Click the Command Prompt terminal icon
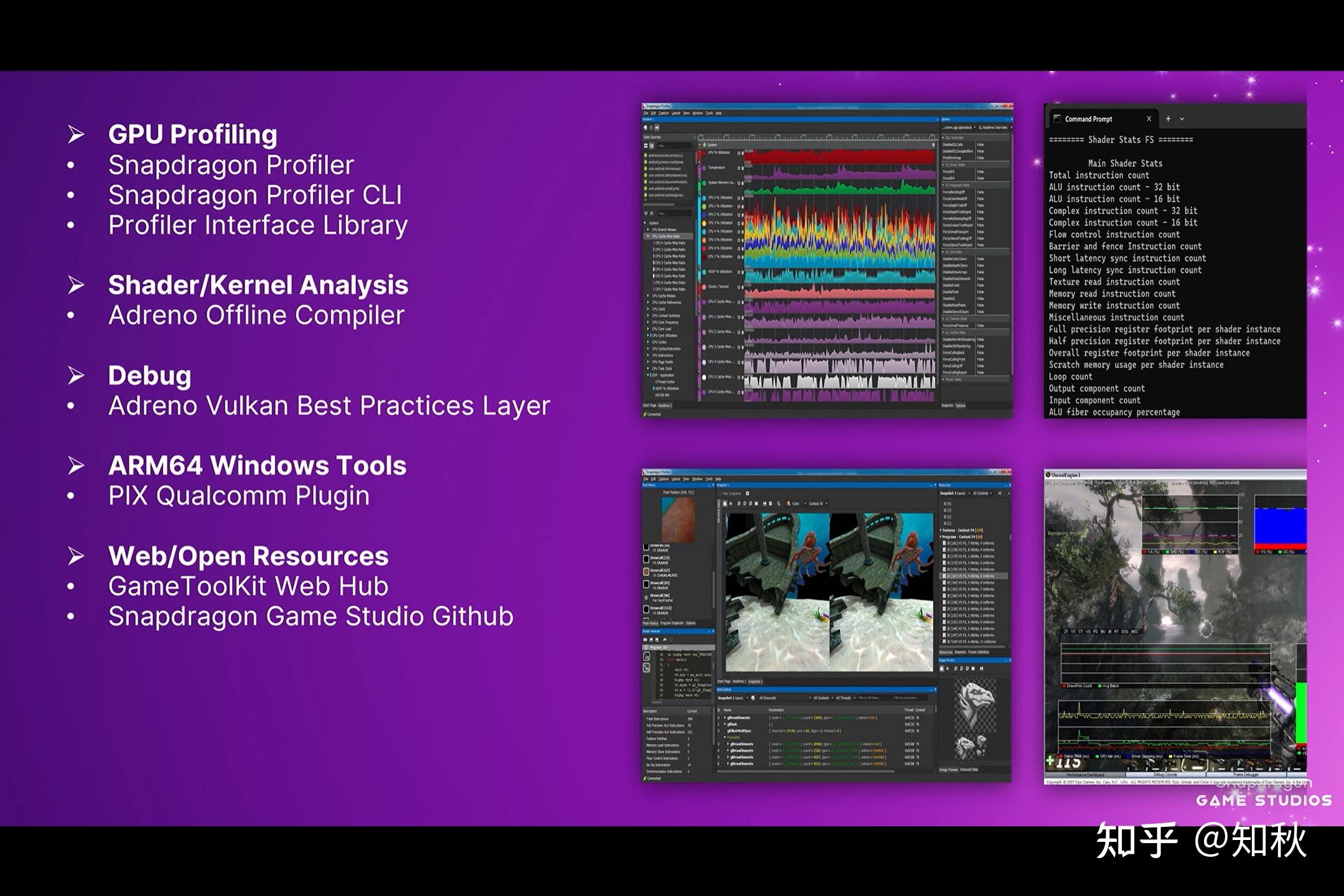 1057,119
